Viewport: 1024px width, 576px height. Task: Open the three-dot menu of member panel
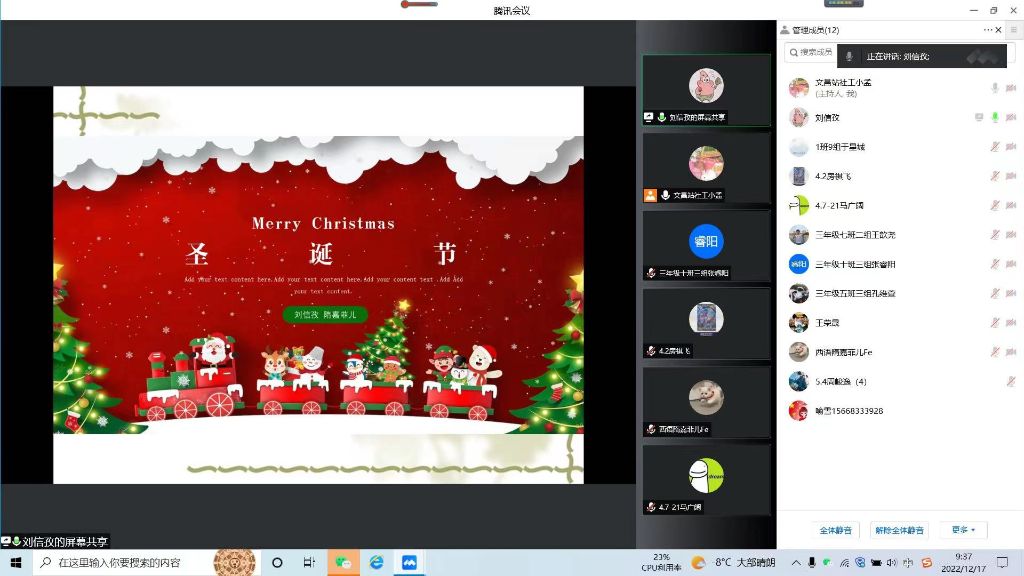click(x=987, y=30)
